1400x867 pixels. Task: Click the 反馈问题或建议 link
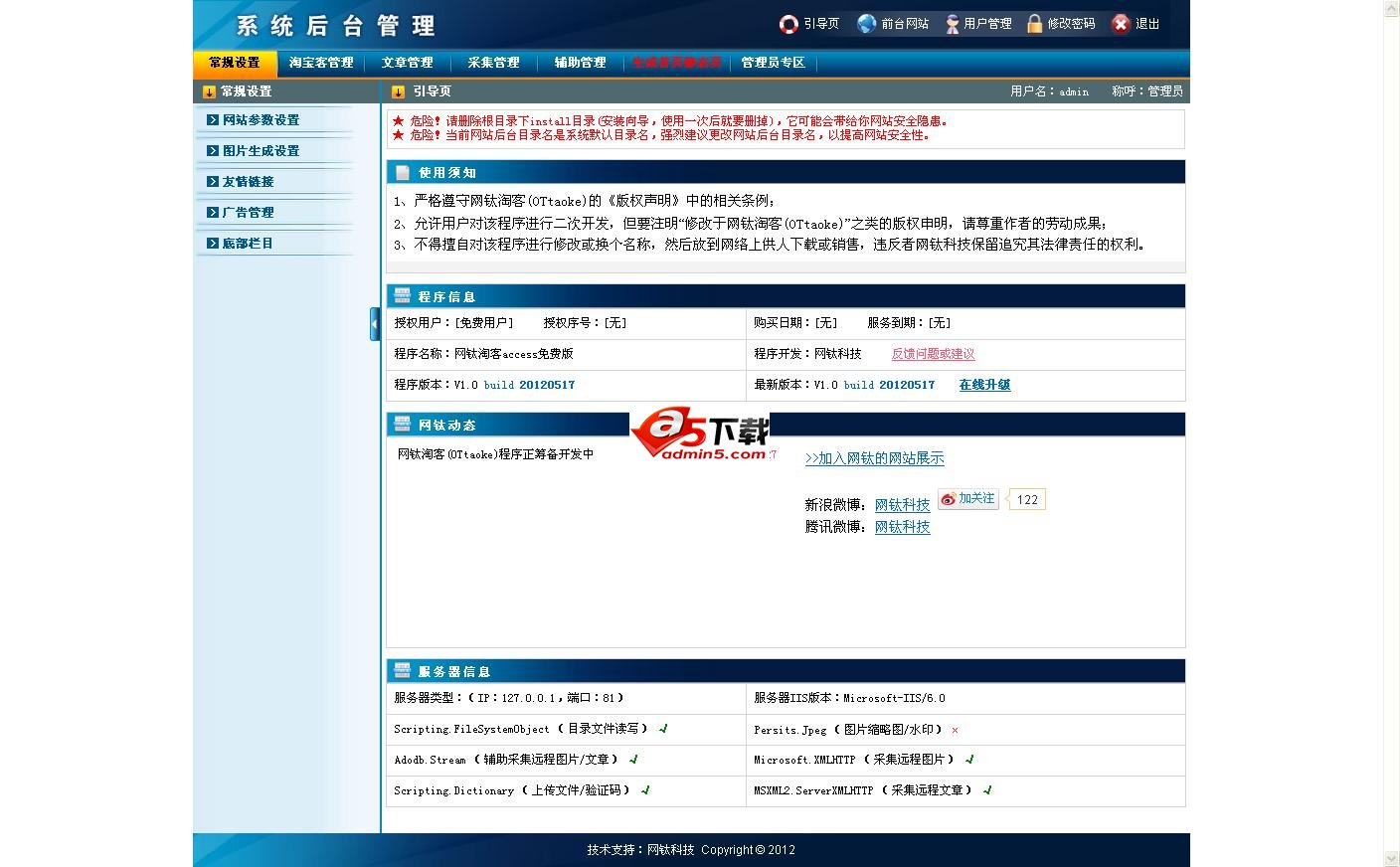[933, 354]
